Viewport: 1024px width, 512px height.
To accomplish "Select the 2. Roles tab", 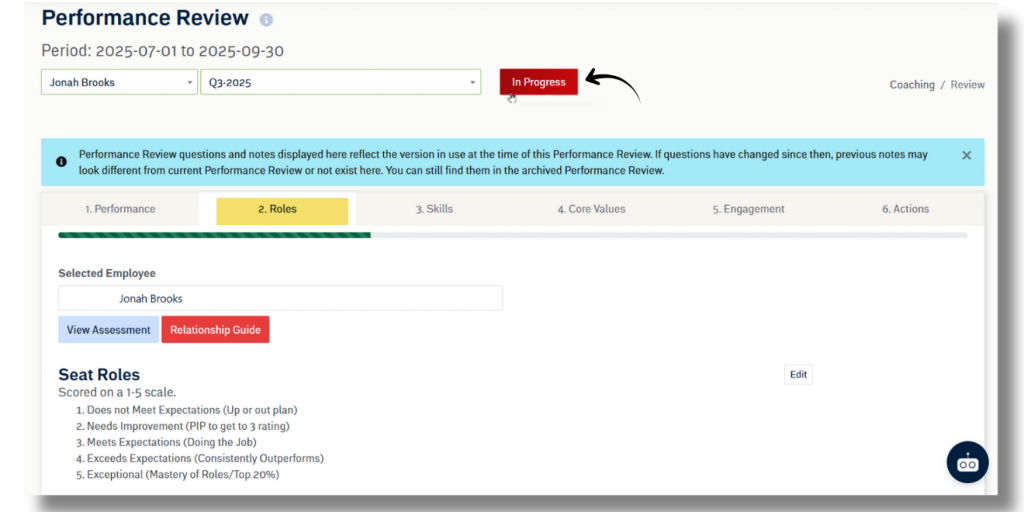I will (x=277, y=210).
